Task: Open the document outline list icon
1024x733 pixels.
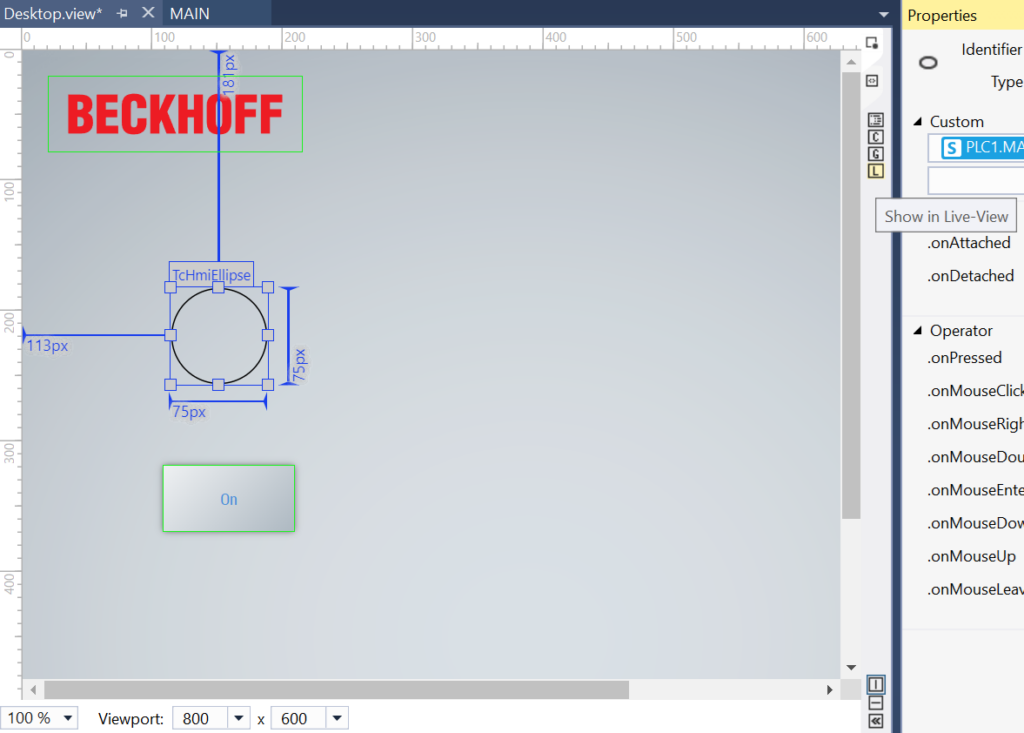Action: (876, 120)
